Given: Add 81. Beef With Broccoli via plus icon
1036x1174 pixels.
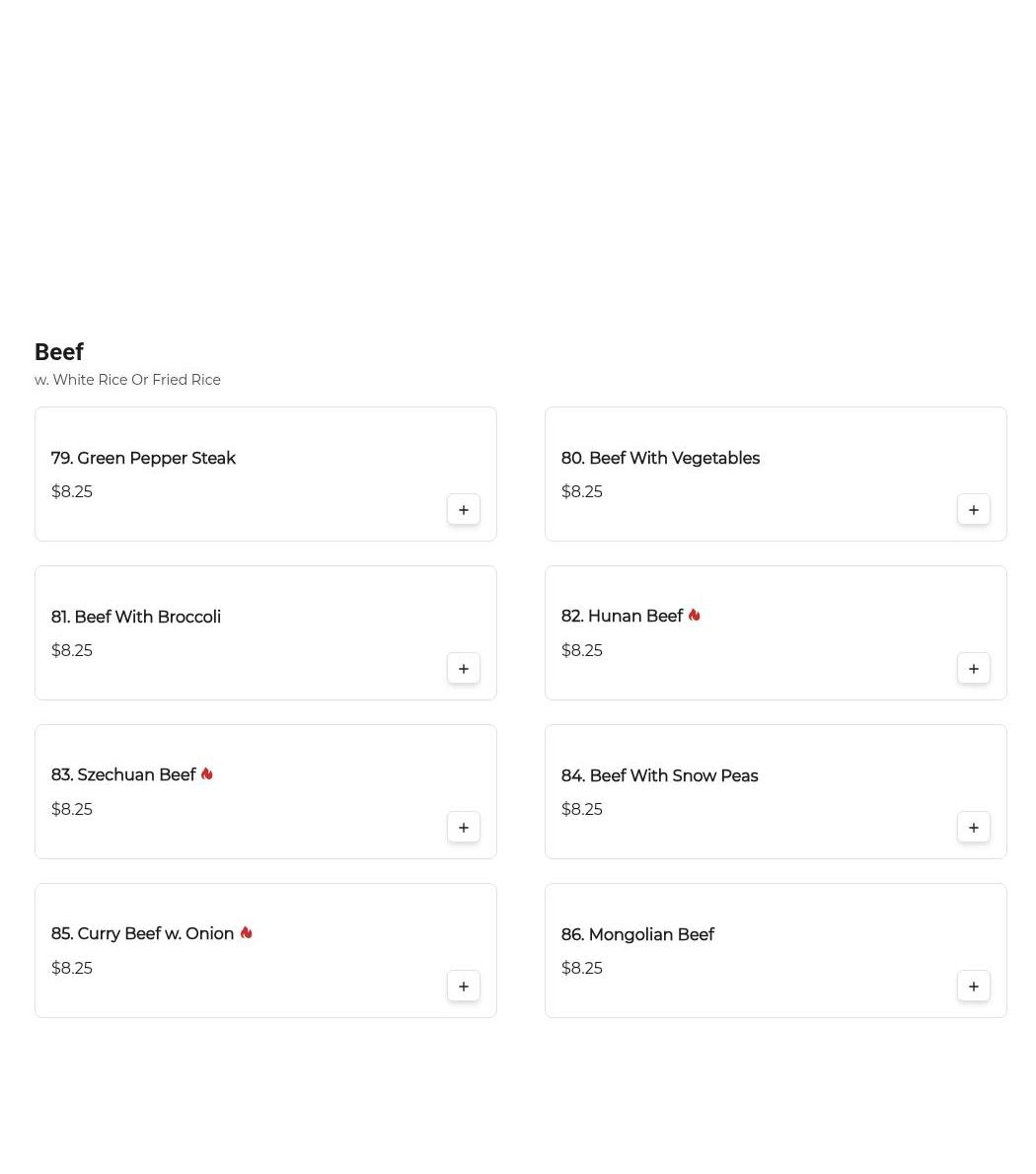Looking at the screenshot, I should 464,669.
